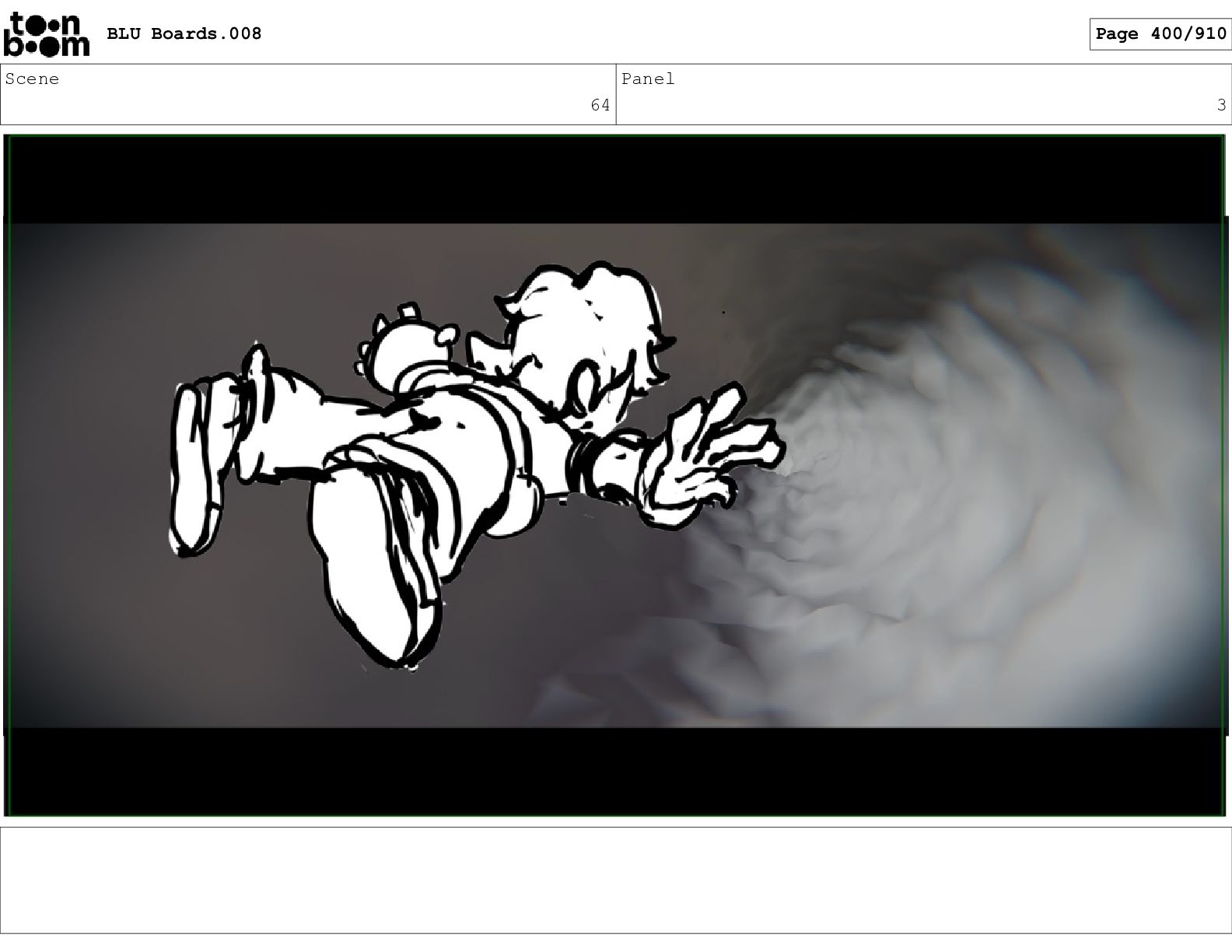This screenshot has height=952, width=1232.
Task: Click the storyboard panel falling character drawing
Action: click(x=476, y=465)
